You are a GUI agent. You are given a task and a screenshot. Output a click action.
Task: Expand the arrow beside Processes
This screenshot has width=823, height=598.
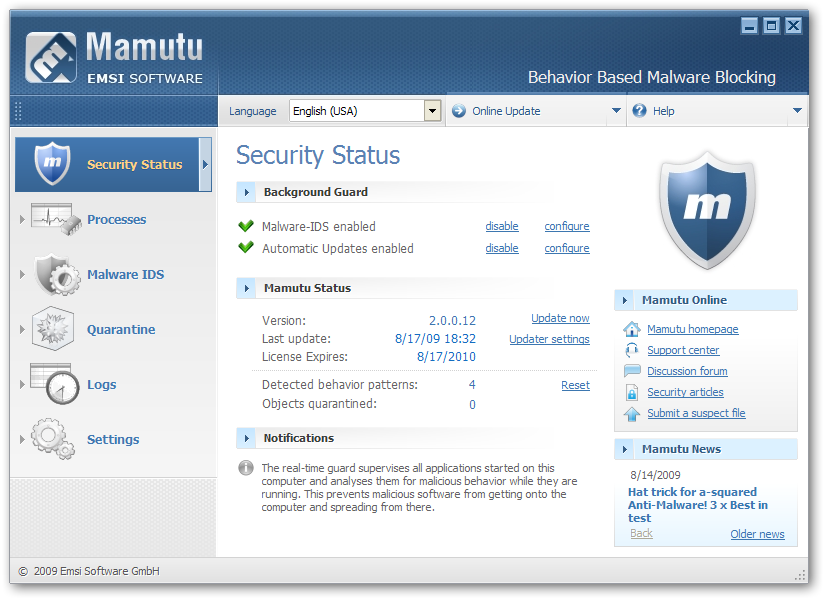click(x=22, y=219)
